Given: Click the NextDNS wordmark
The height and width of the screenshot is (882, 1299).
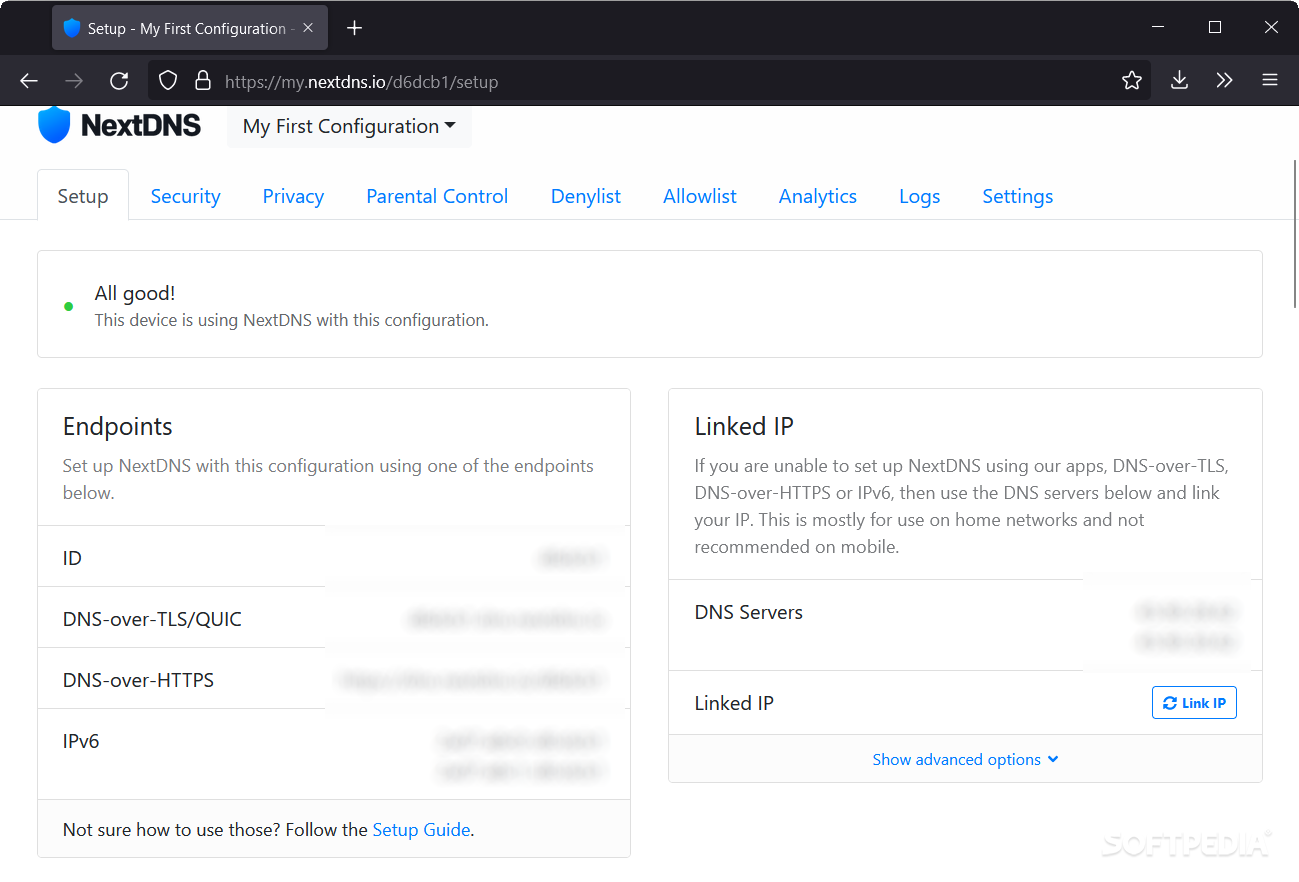Looking at the screenshot, I should coord(141,126).
